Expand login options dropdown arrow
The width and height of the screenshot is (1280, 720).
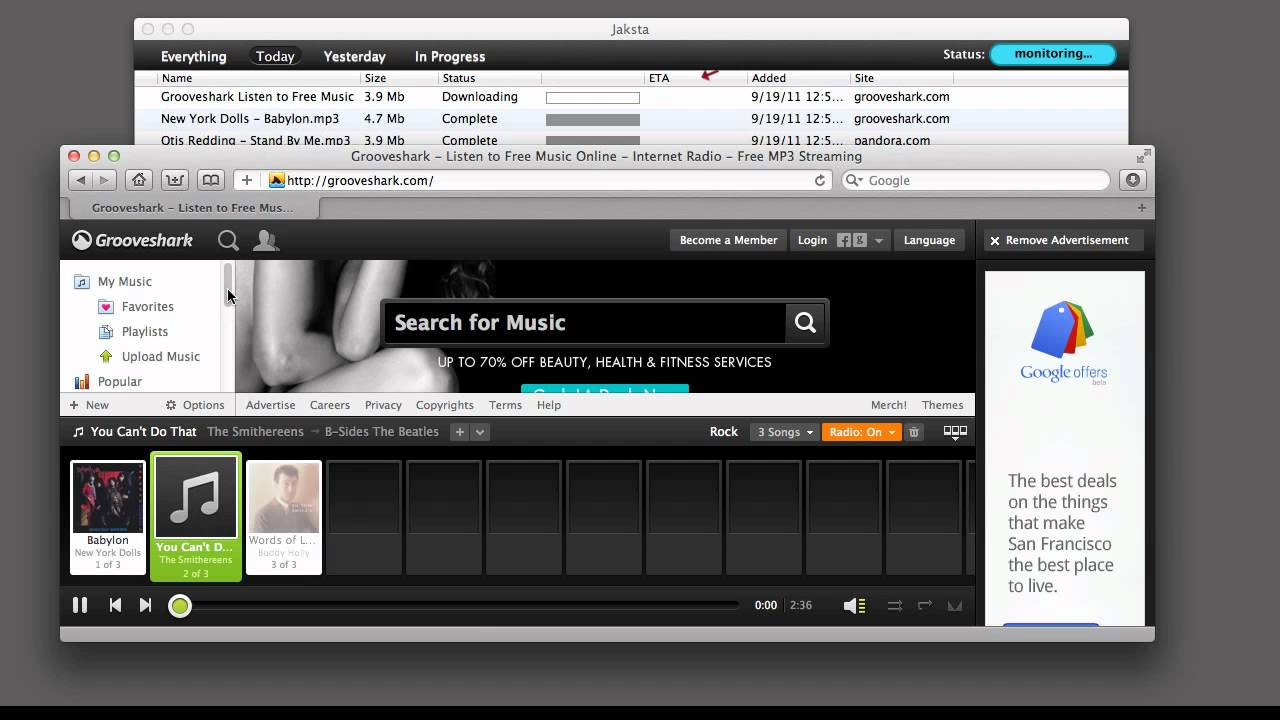[879, 241]
